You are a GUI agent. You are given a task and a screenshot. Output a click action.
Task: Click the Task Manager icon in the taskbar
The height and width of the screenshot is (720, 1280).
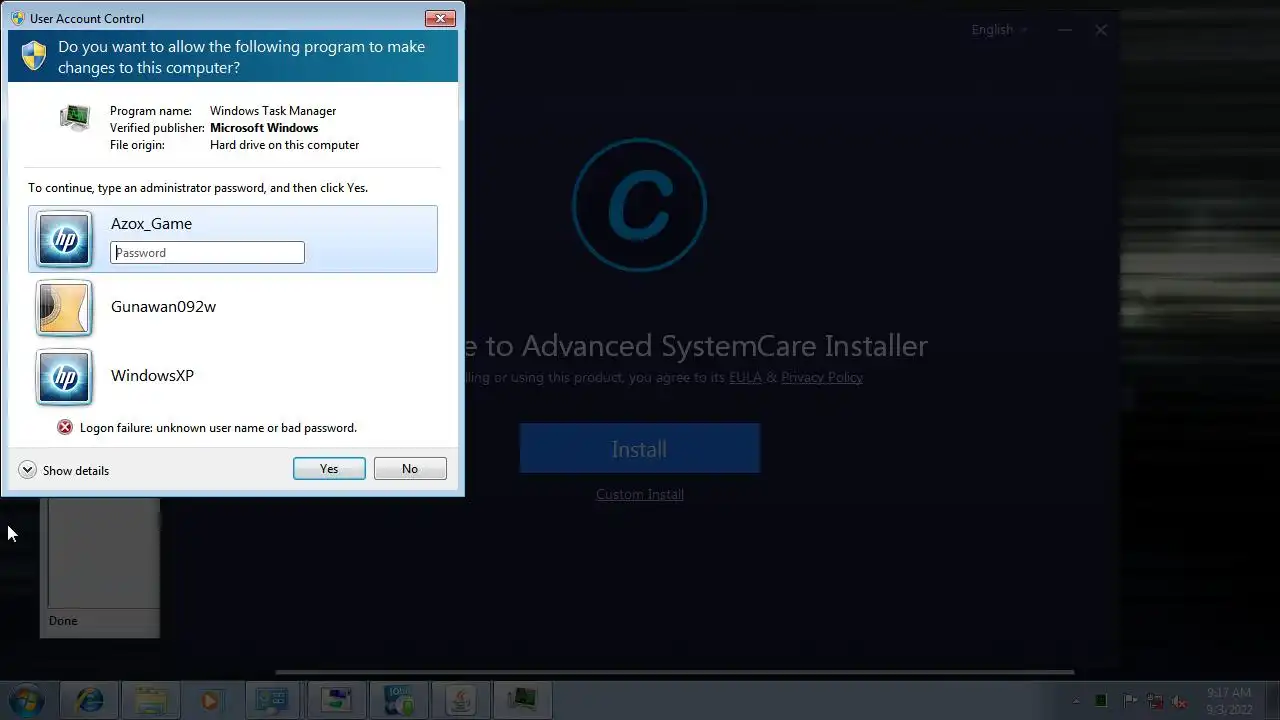pyautogui.click(x=522, y=700)
